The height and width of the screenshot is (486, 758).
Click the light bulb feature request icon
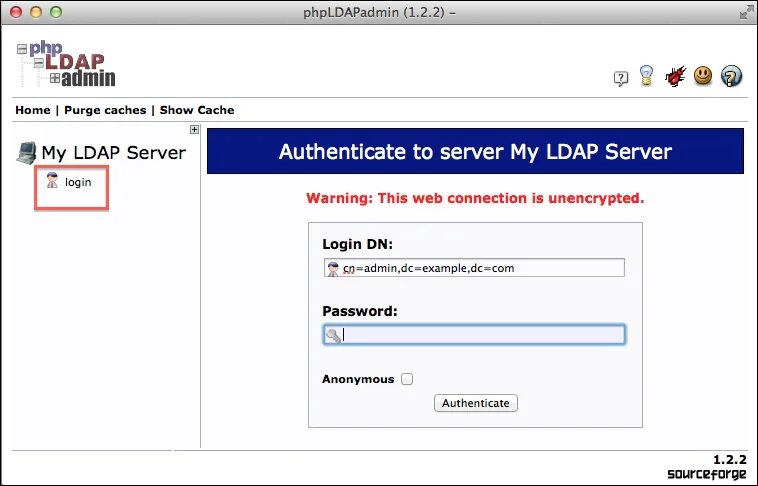coord(646,76)
